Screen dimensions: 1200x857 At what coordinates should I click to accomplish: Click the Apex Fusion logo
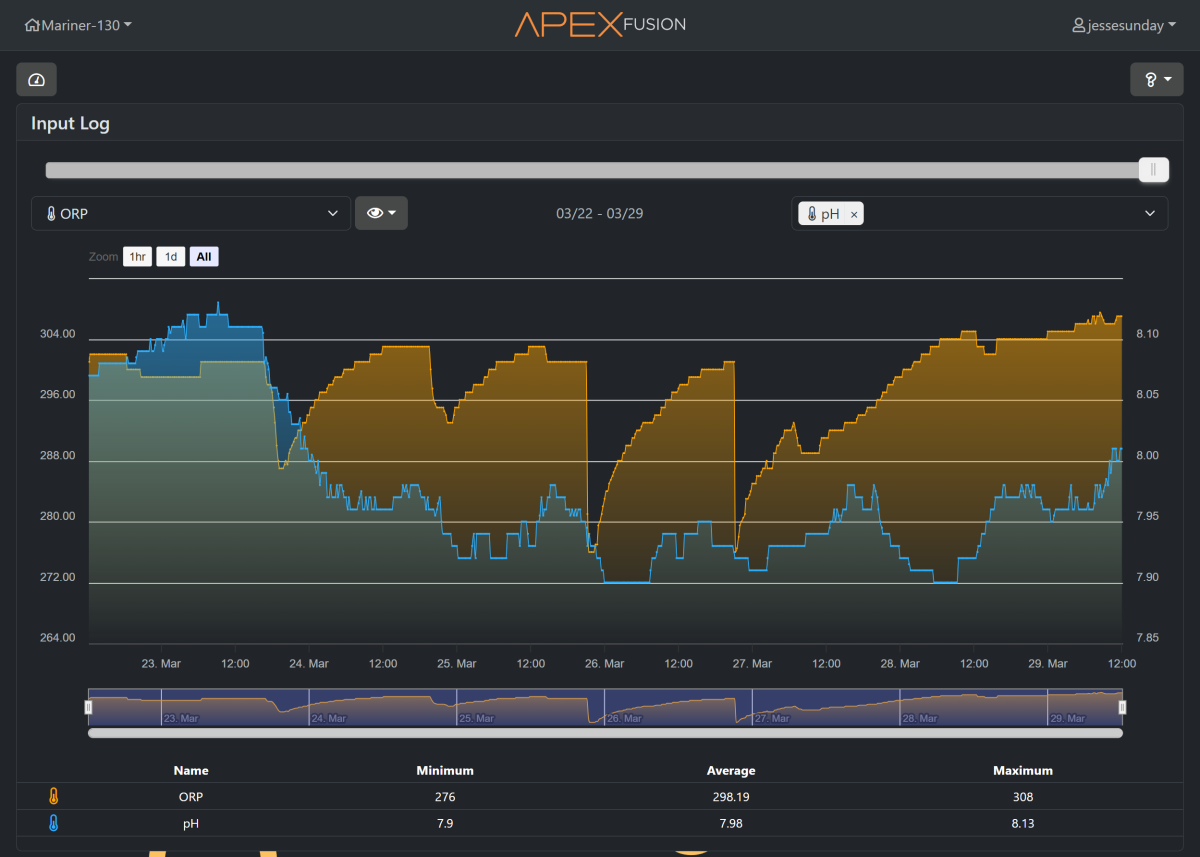point(600,24)
